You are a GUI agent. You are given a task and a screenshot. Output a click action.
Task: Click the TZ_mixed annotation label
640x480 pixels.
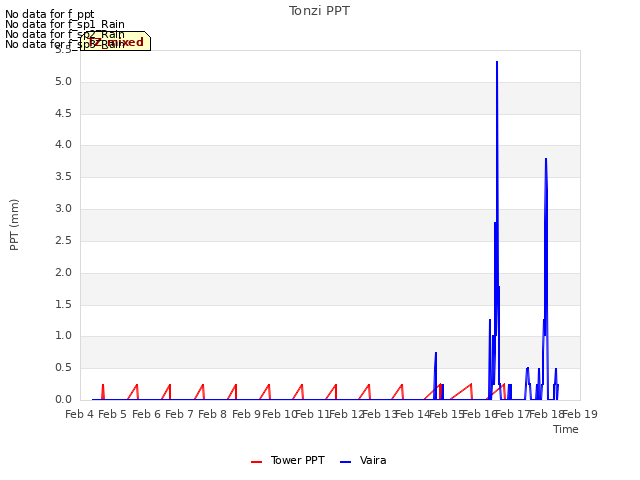pos(116,42)
